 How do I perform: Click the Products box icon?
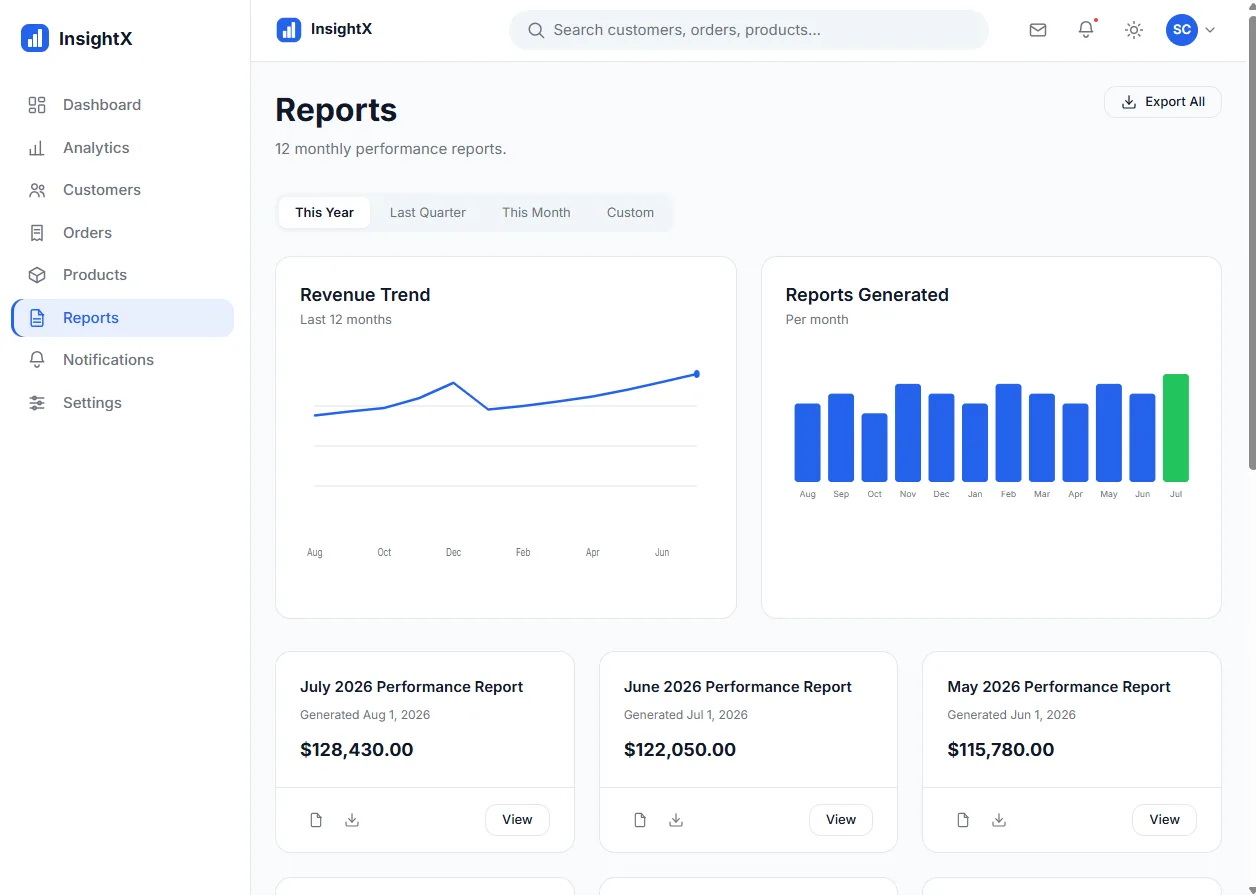(37, 275)
